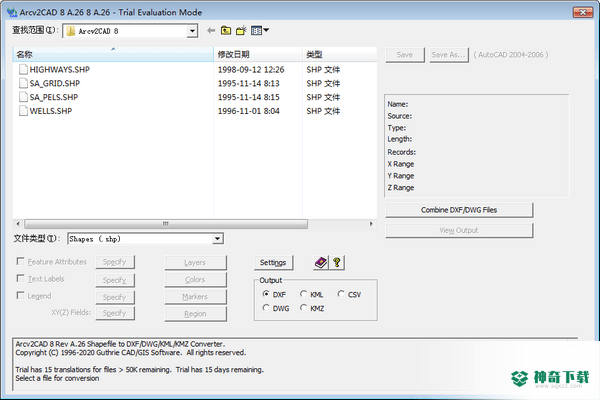This screenshot has width=600, height=400.
Task: Click the HIGHWAYS.SHP file icon
Action: click(23, 69)
